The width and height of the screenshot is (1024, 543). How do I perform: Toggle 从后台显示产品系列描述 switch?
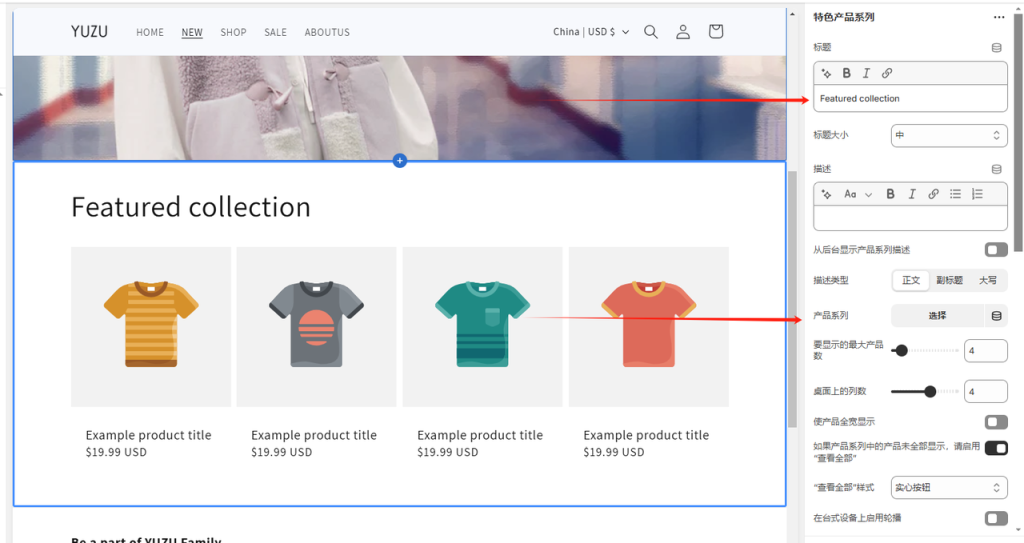[x=996, y=250]
